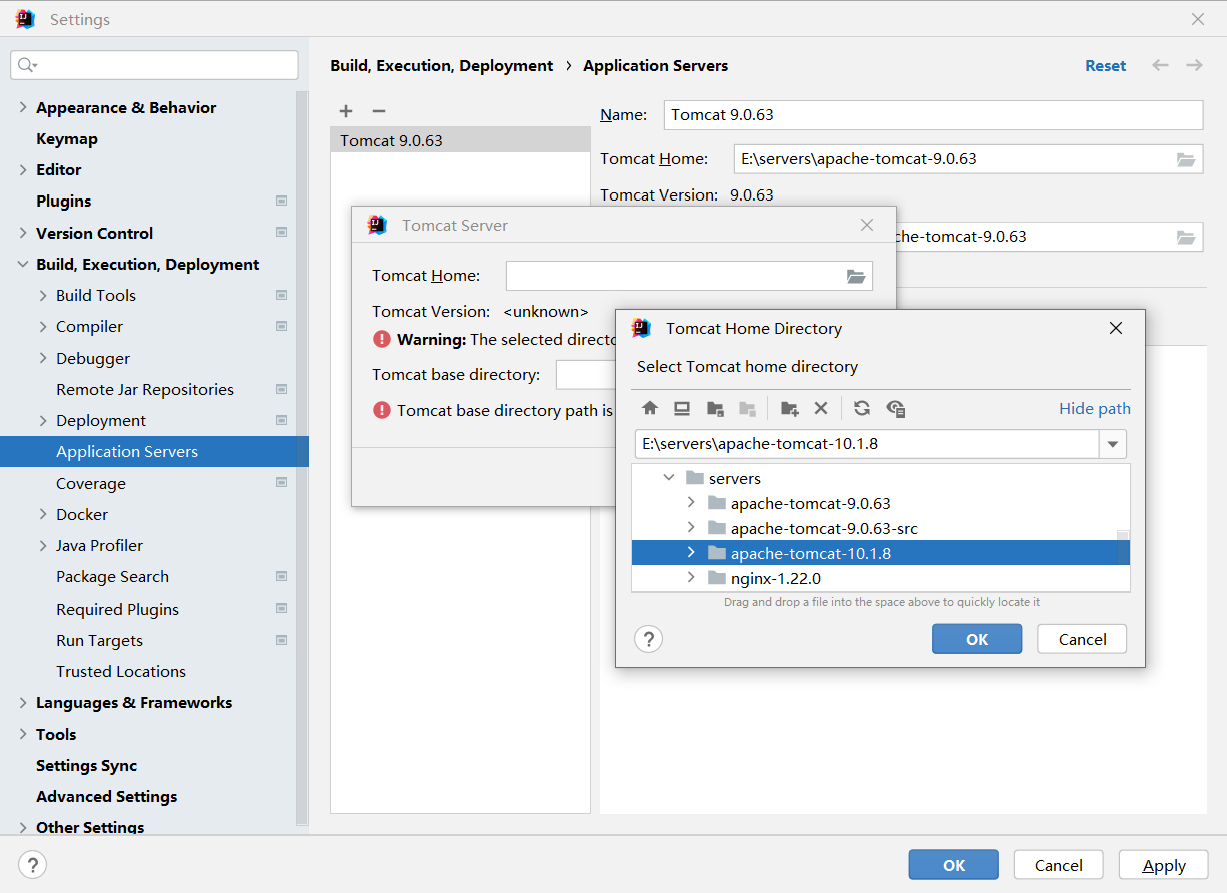The height and width of the screenshot is (893, 1227).
Task: Click the Plugins project-level settings icon
Action: (x=281, y=201)
